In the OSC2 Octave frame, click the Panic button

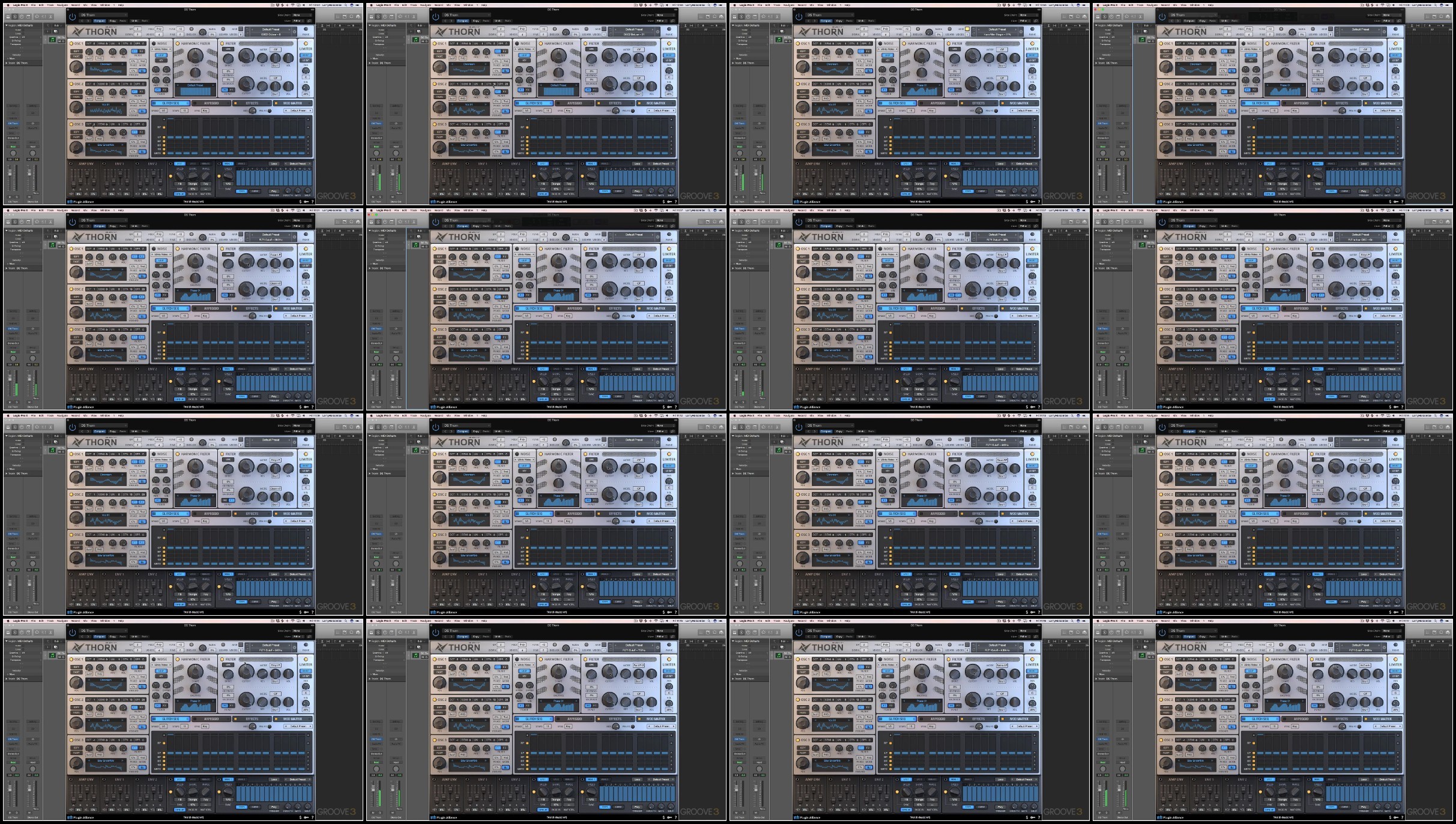coord(306,29)
